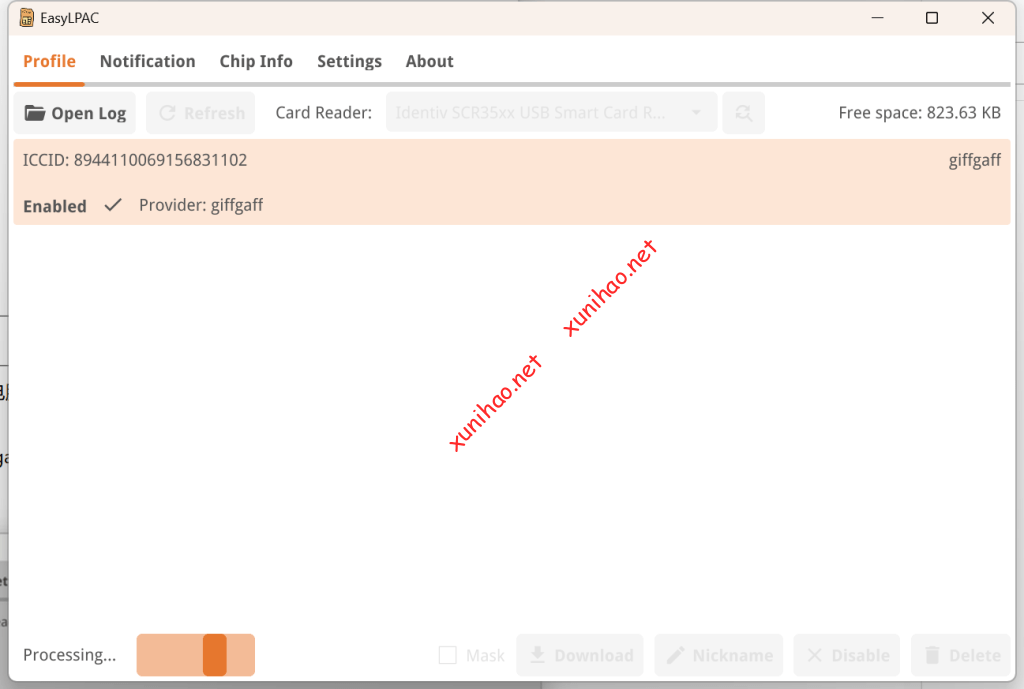Click the trash can Delete icon
Image resolution: width=1024 pixels, height=689 pixels.
[x=932, y=655]
